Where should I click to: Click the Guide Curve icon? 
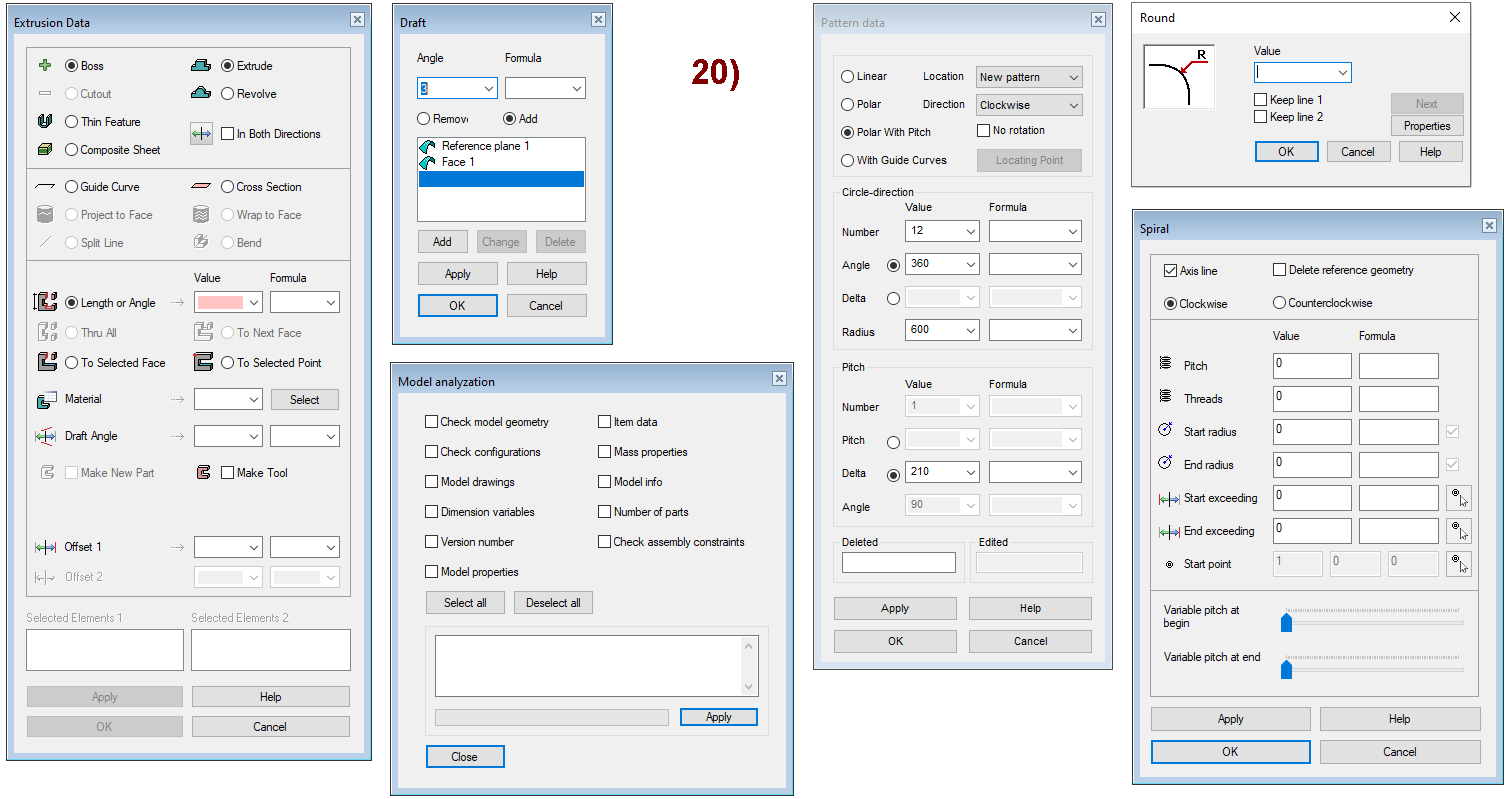[x=44, y=187]
